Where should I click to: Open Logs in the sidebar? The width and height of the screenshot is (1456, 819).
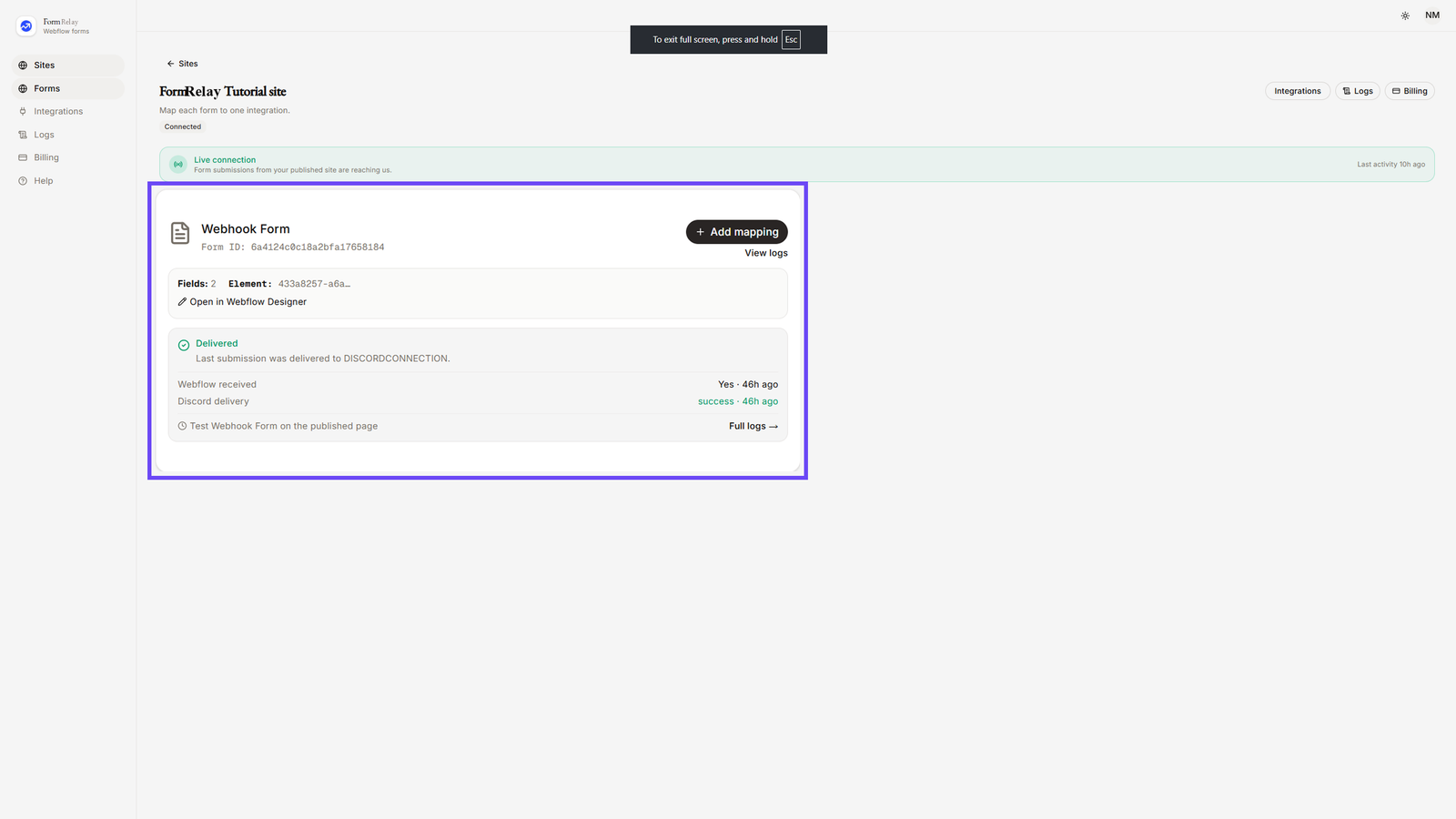[x=68, y=135]
